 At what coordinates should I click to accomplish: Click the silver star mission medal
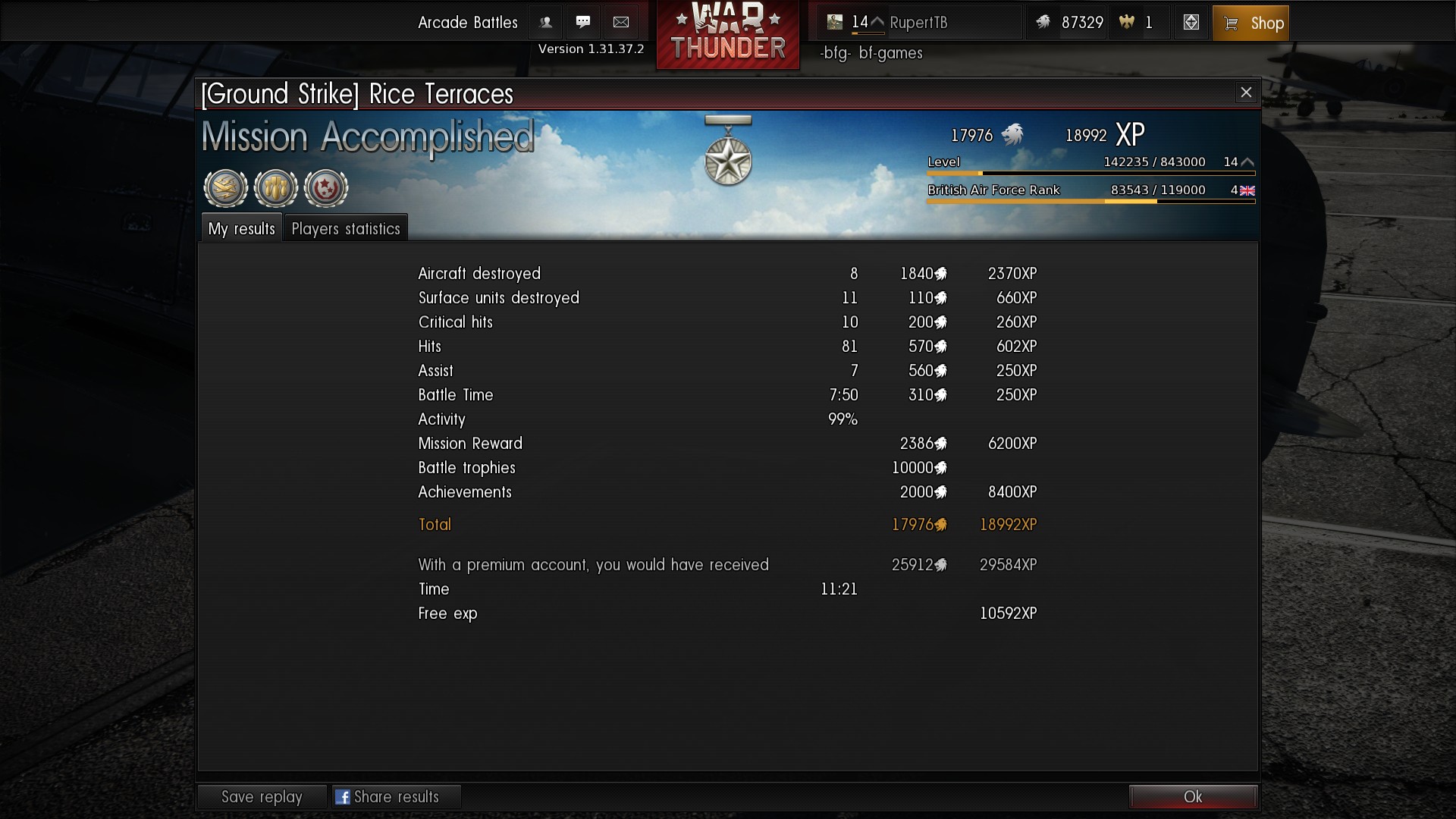[x=728, y=152]
